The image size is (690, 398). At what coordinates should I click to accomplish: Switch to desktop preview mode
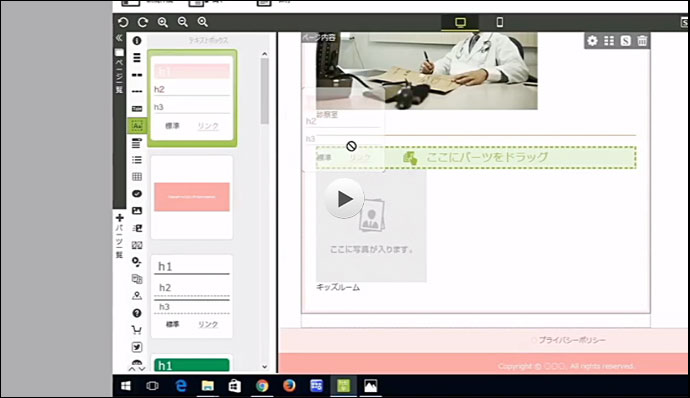pos(460,22)
